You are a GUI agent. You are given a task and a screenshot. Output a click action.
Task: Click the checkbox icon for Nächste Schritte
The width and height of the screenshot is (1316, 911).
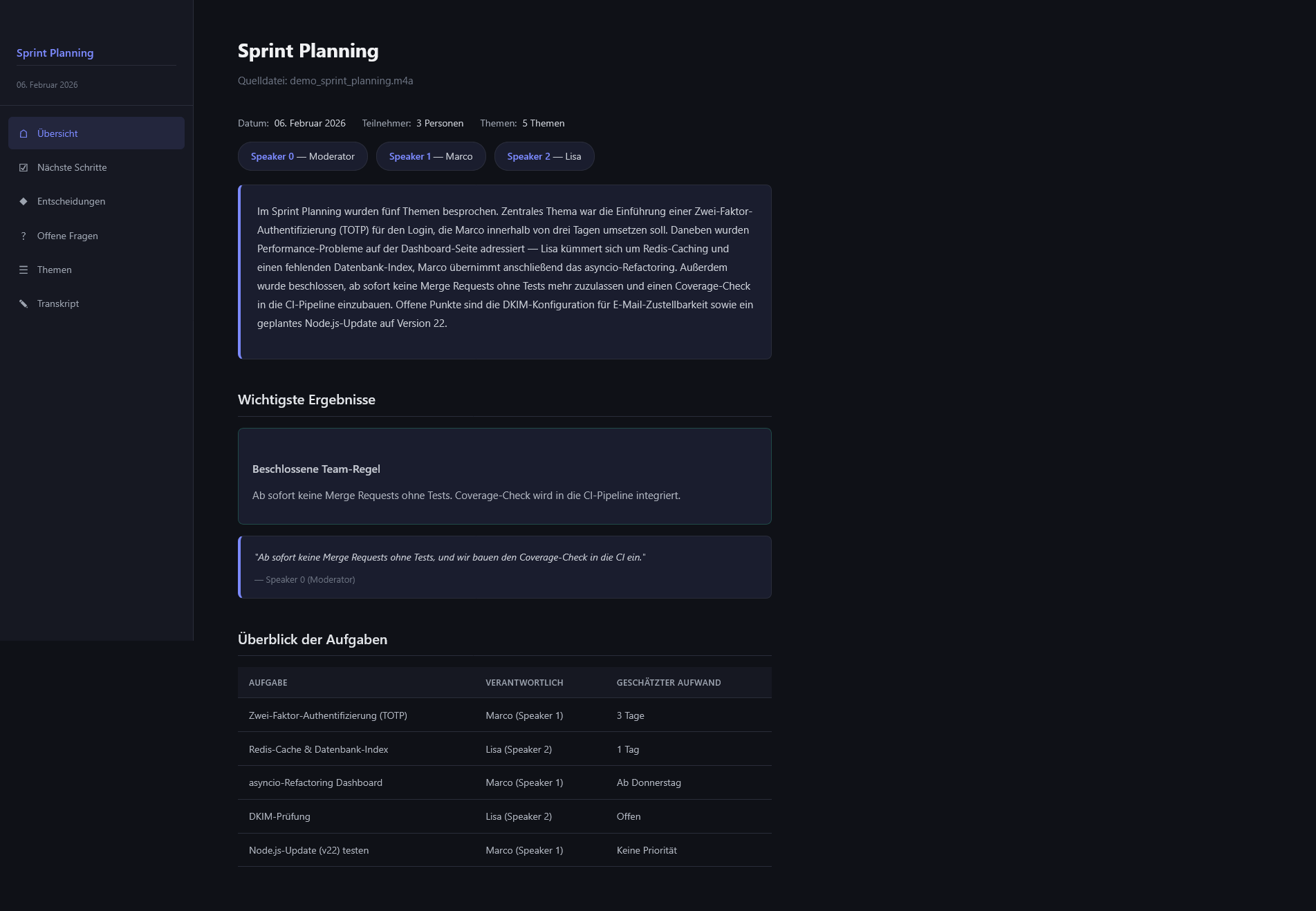click(24, 167)
